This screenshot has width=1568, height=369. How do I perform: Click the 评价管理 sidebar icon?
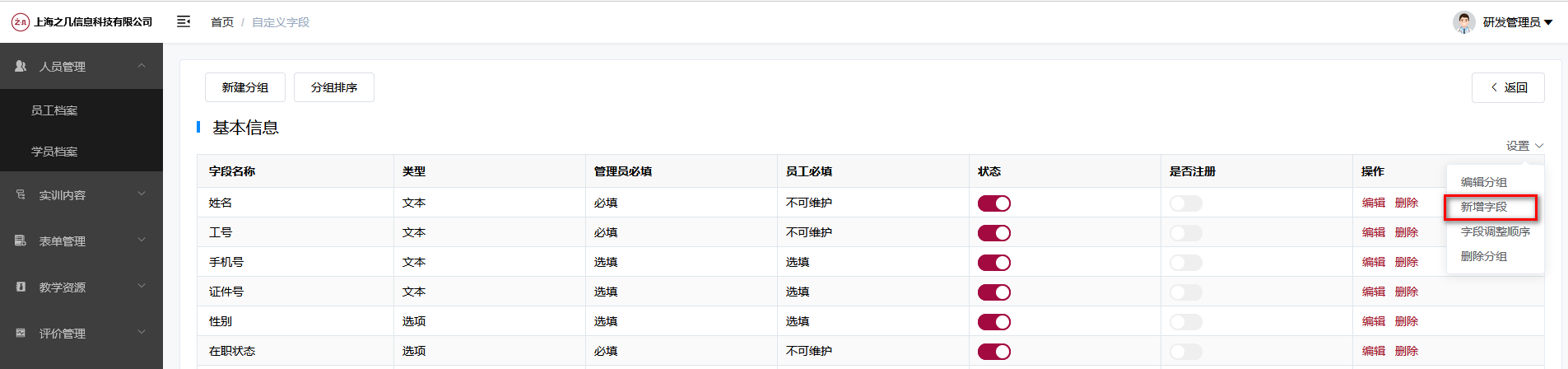point(21,333)
